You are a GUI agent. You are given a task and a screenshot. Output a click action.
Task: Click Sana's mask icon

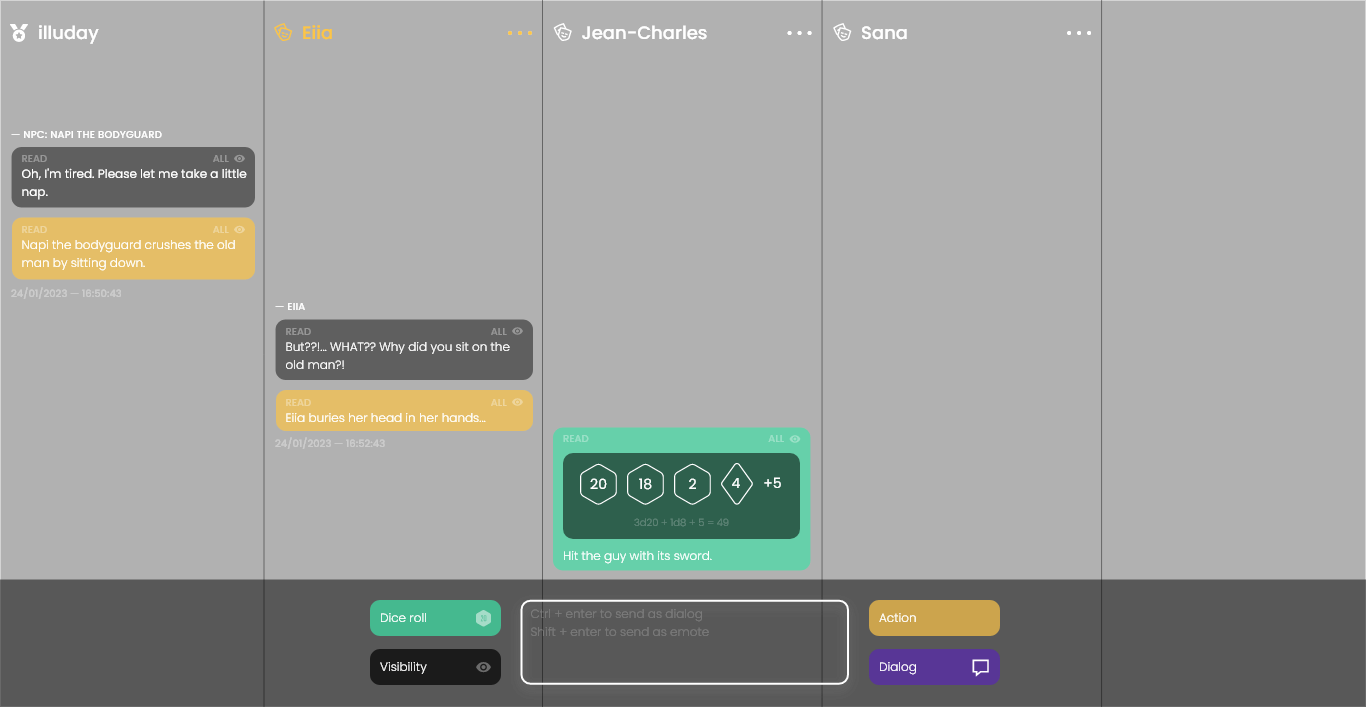tap(843, 33)
